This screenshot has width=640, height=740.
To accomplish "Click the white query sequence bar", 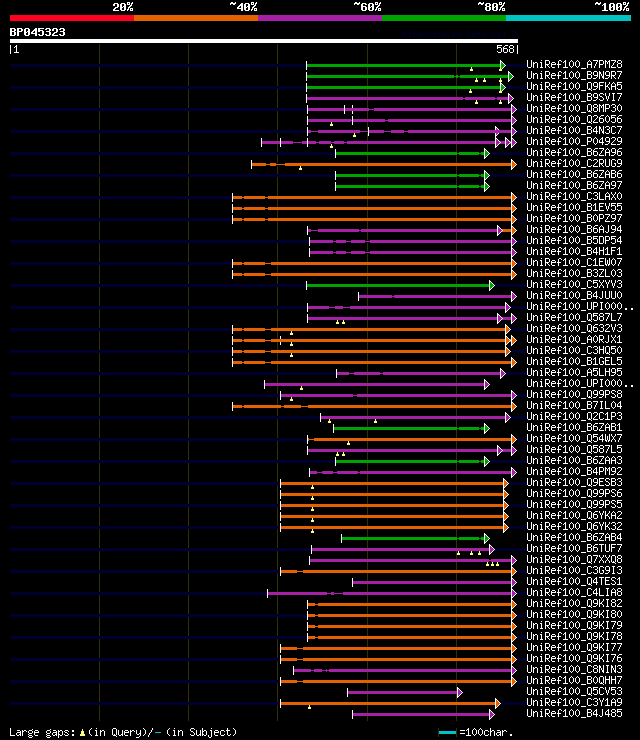I will 264,41.
